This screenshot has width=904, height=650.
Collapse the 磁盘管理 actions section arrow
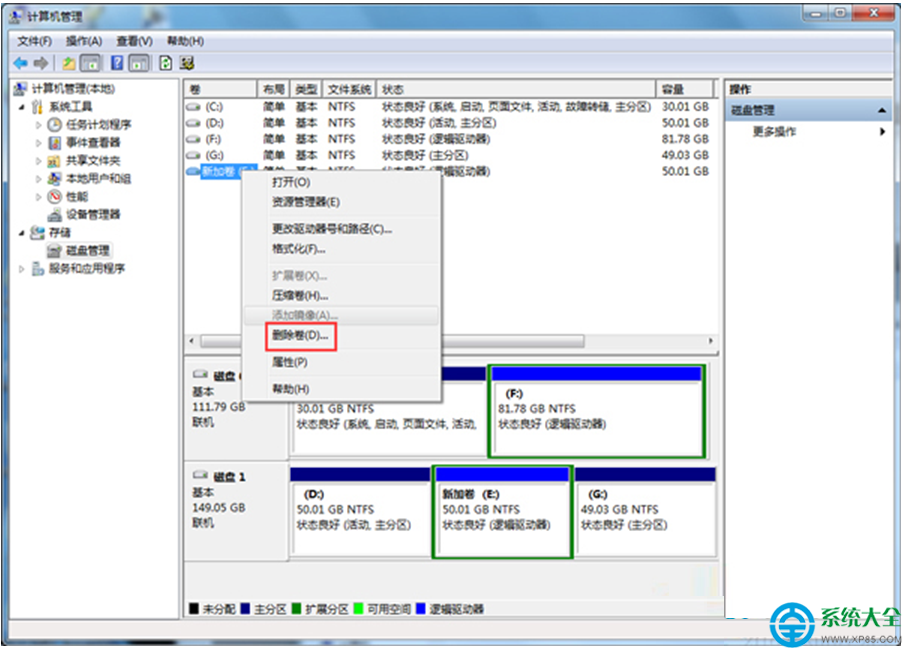(x=882, y=110)
